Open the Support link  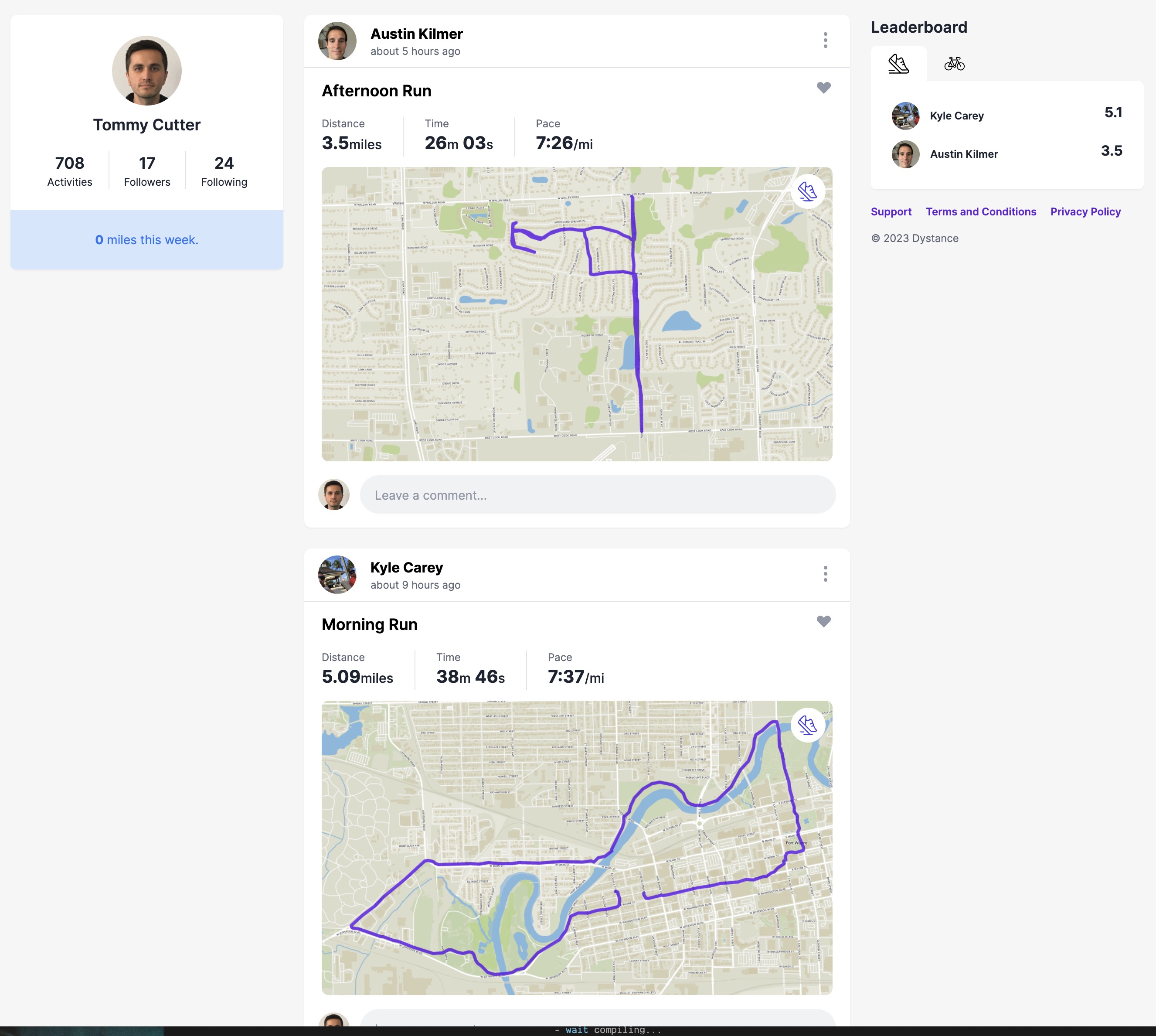[891, 212]
